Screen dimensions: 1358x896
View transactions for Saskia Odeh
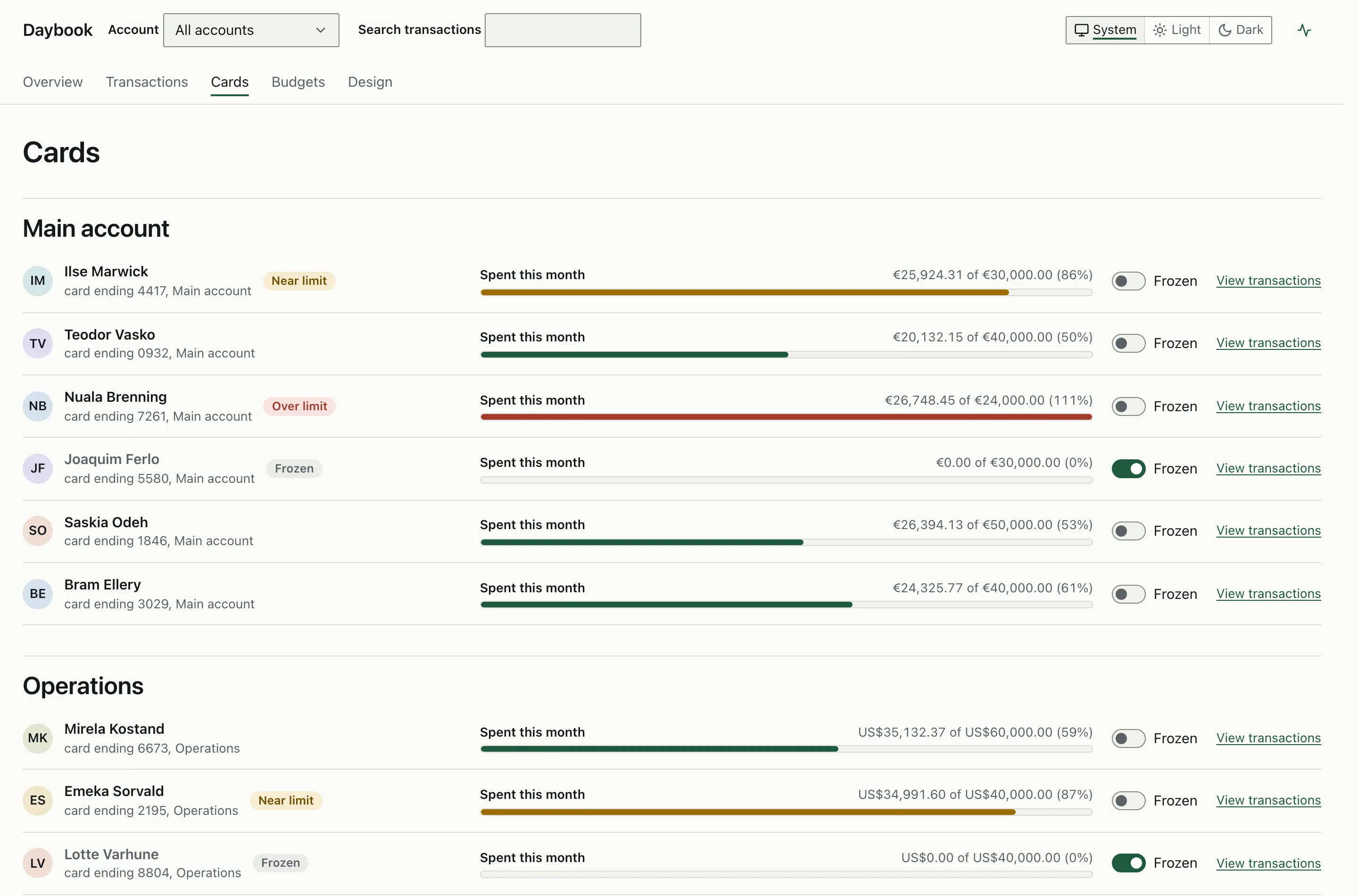(x=1268, y=530)
